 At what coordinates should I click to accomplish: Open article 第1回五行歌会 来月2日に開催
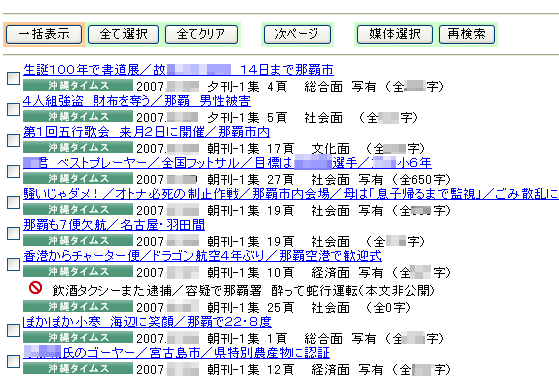click(x=146, y=132)
